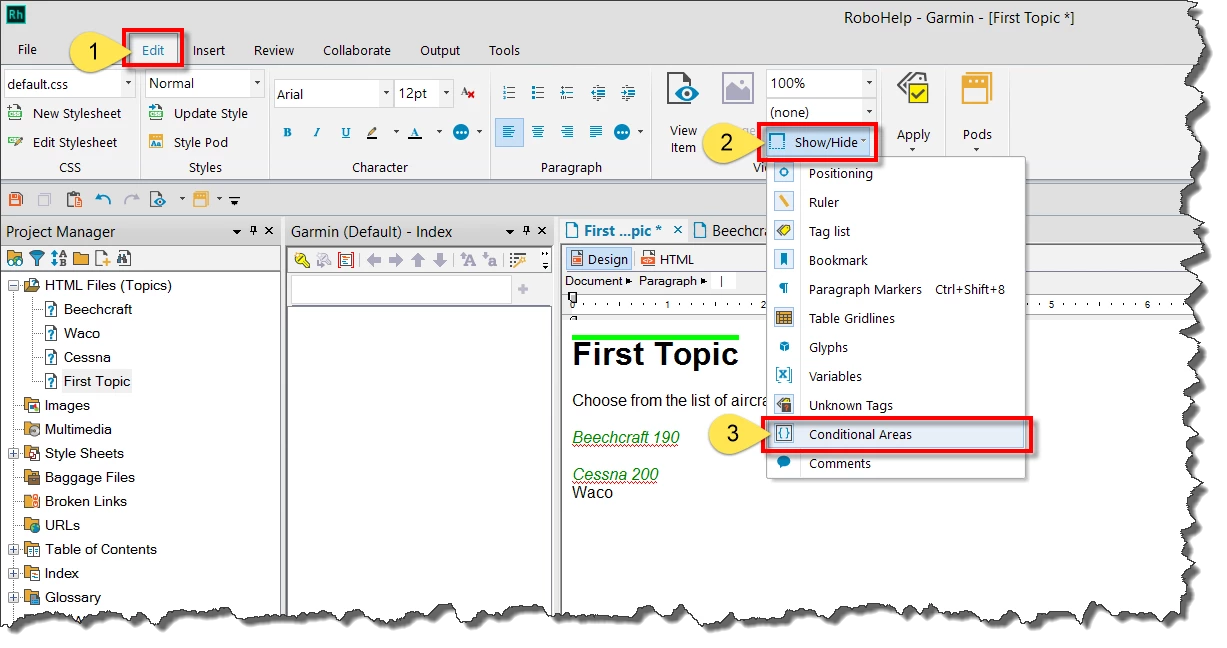Click the find binoculars icon in Project Manager
Screen dimensions: 1227x648
(x=124, y=259)
